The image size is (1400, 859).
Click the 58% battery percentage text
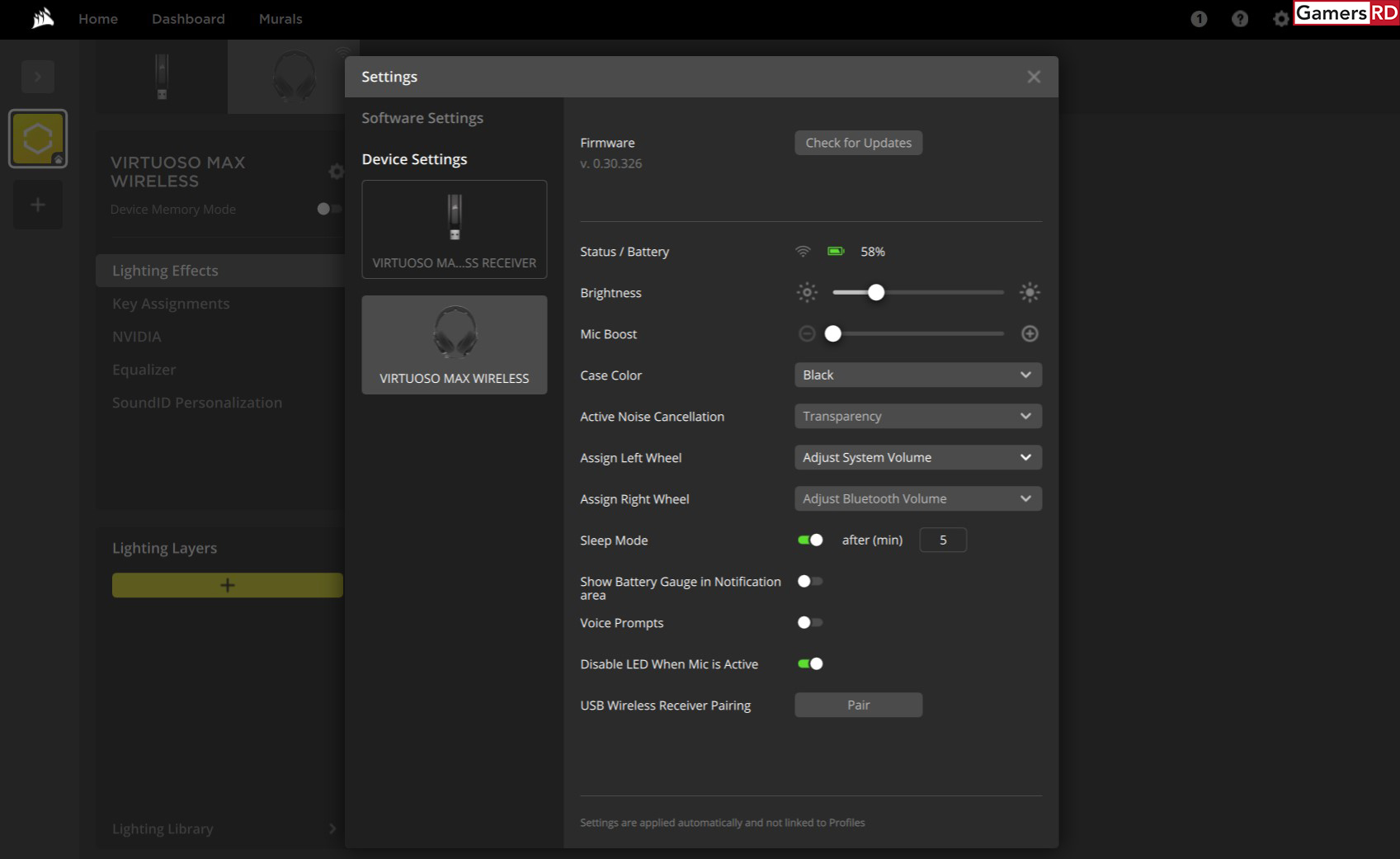tap(873, 252)
